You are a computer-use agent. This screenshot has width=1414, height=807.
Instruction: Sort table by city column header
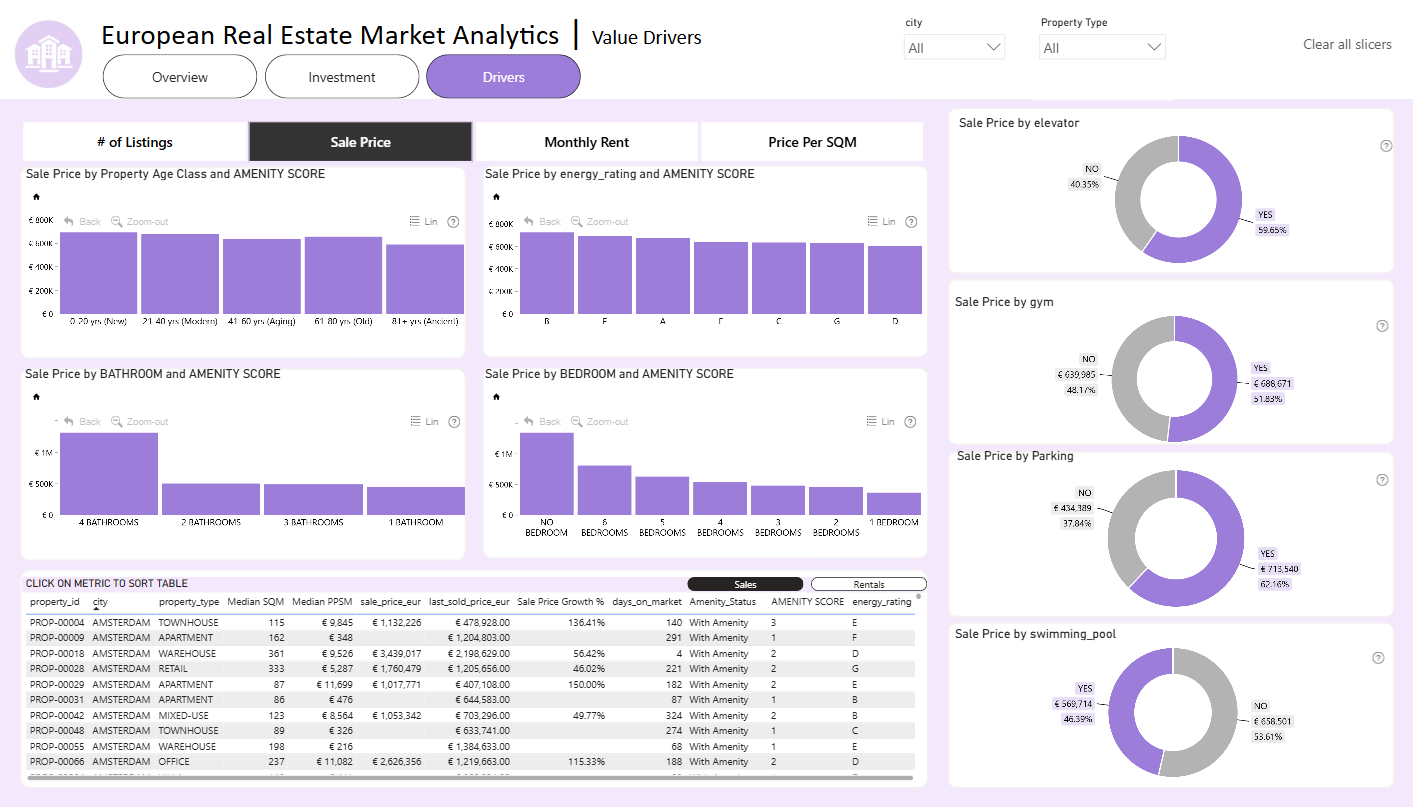(x=100, y=602)
